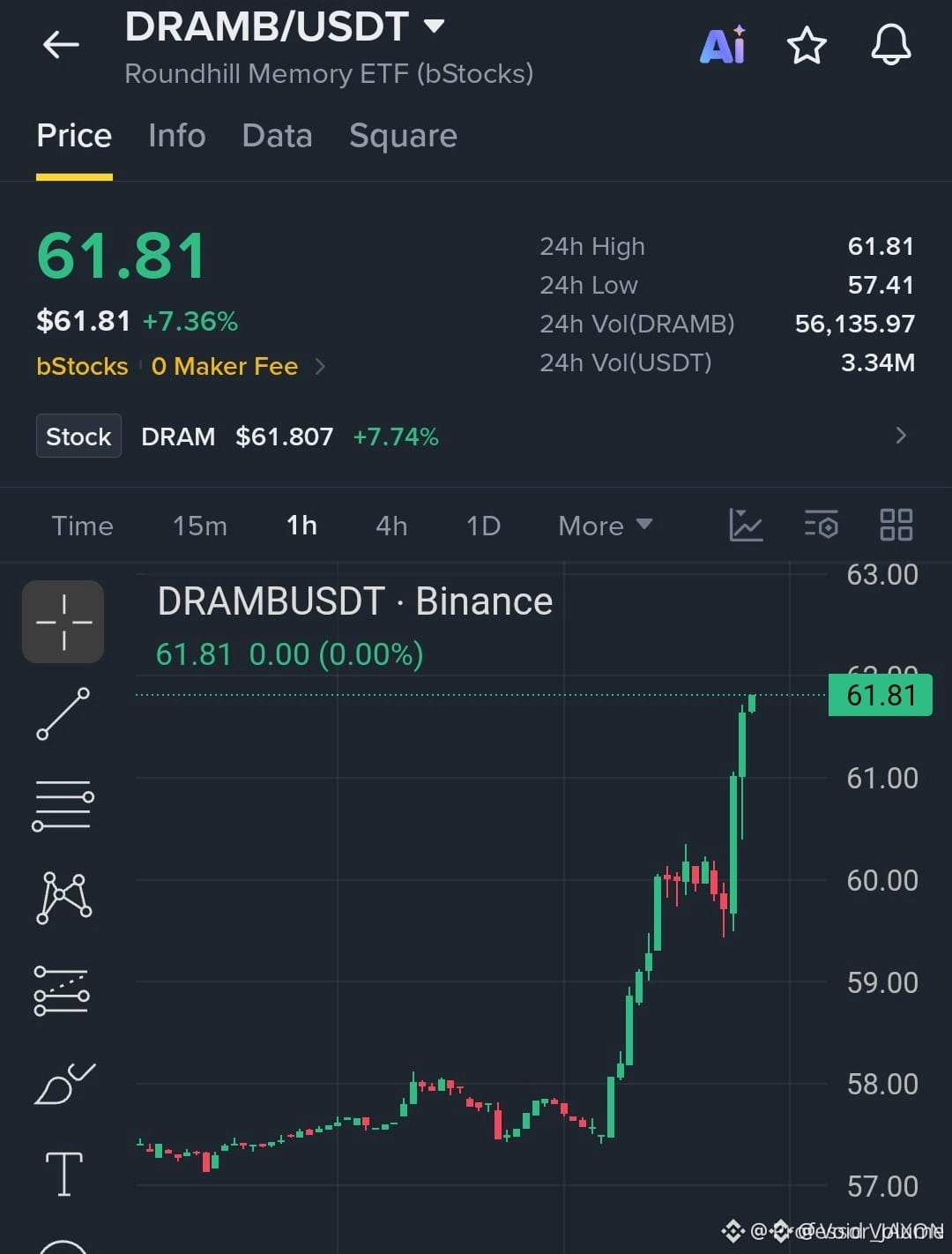
Task: Select the 1h interval
Action: [x=301, y=526]
